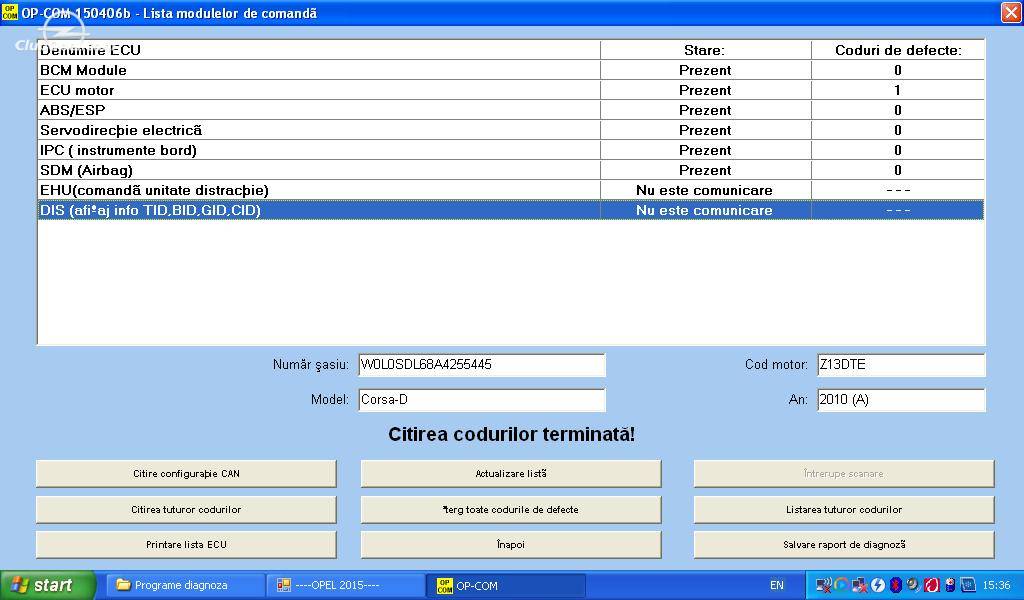The height and width of the screenshot is (600, 1024).
Task: Click the Prezent status of Servodirecție electrică
Action: [x=705, y=130]
